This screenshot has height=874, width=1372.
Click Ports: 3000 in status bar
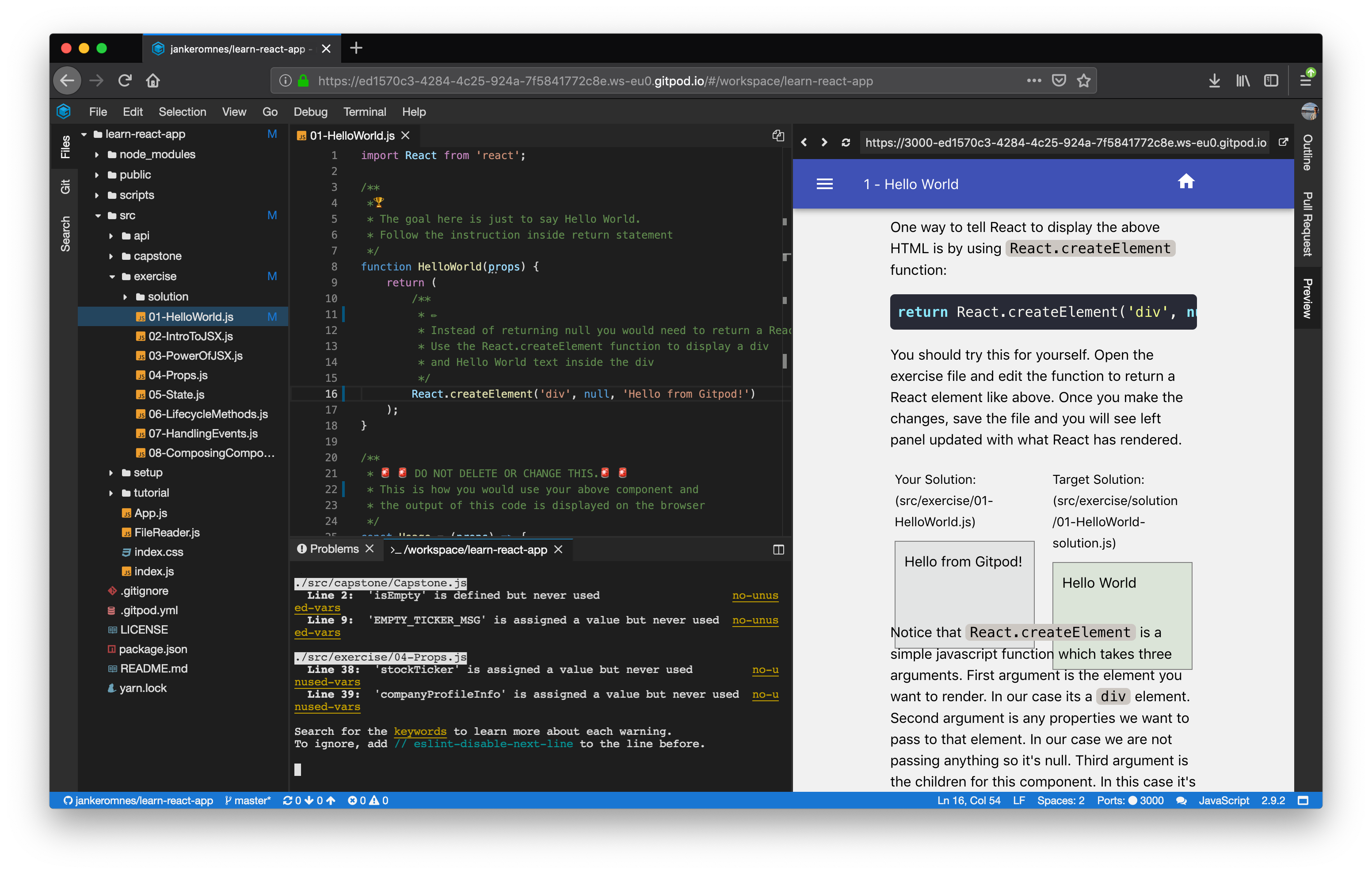coord(1130,801)
